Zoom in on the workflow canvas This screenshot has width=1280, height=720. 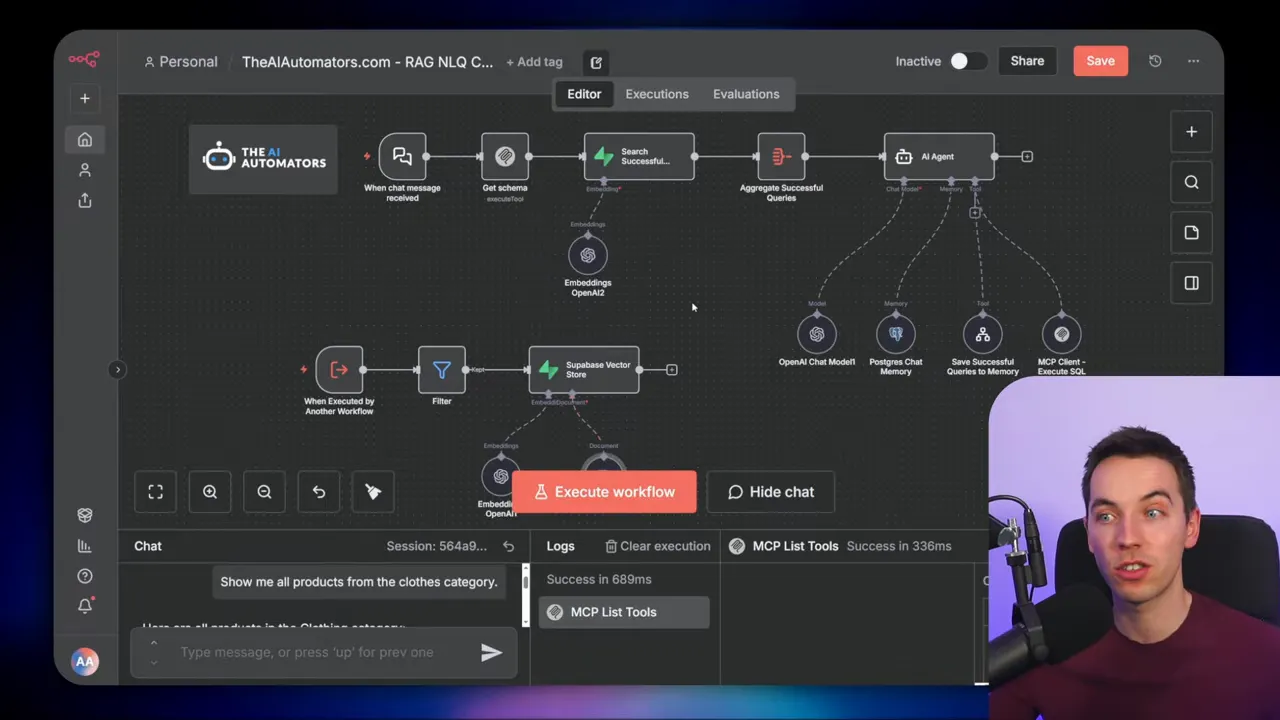pos(210,491)
